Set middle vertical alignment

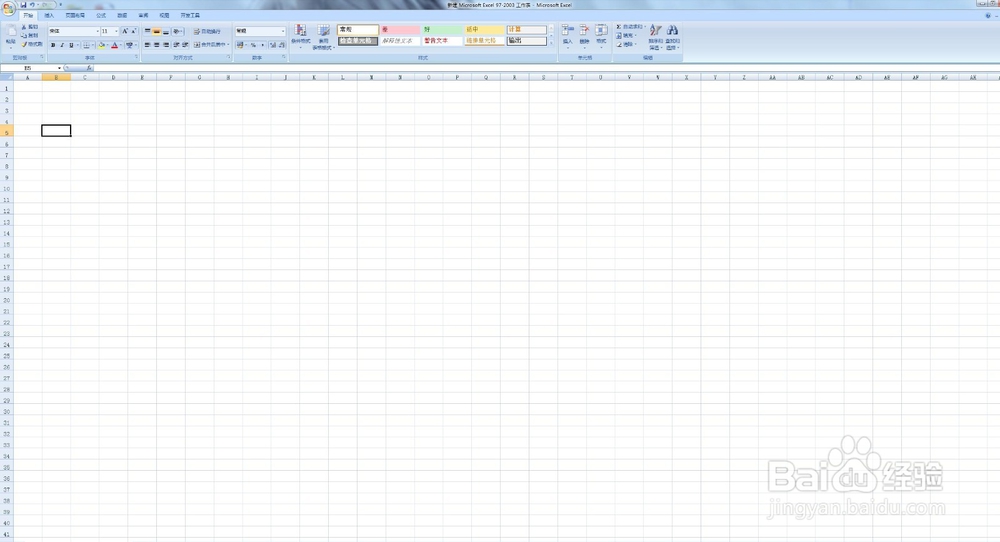point(156,31)
